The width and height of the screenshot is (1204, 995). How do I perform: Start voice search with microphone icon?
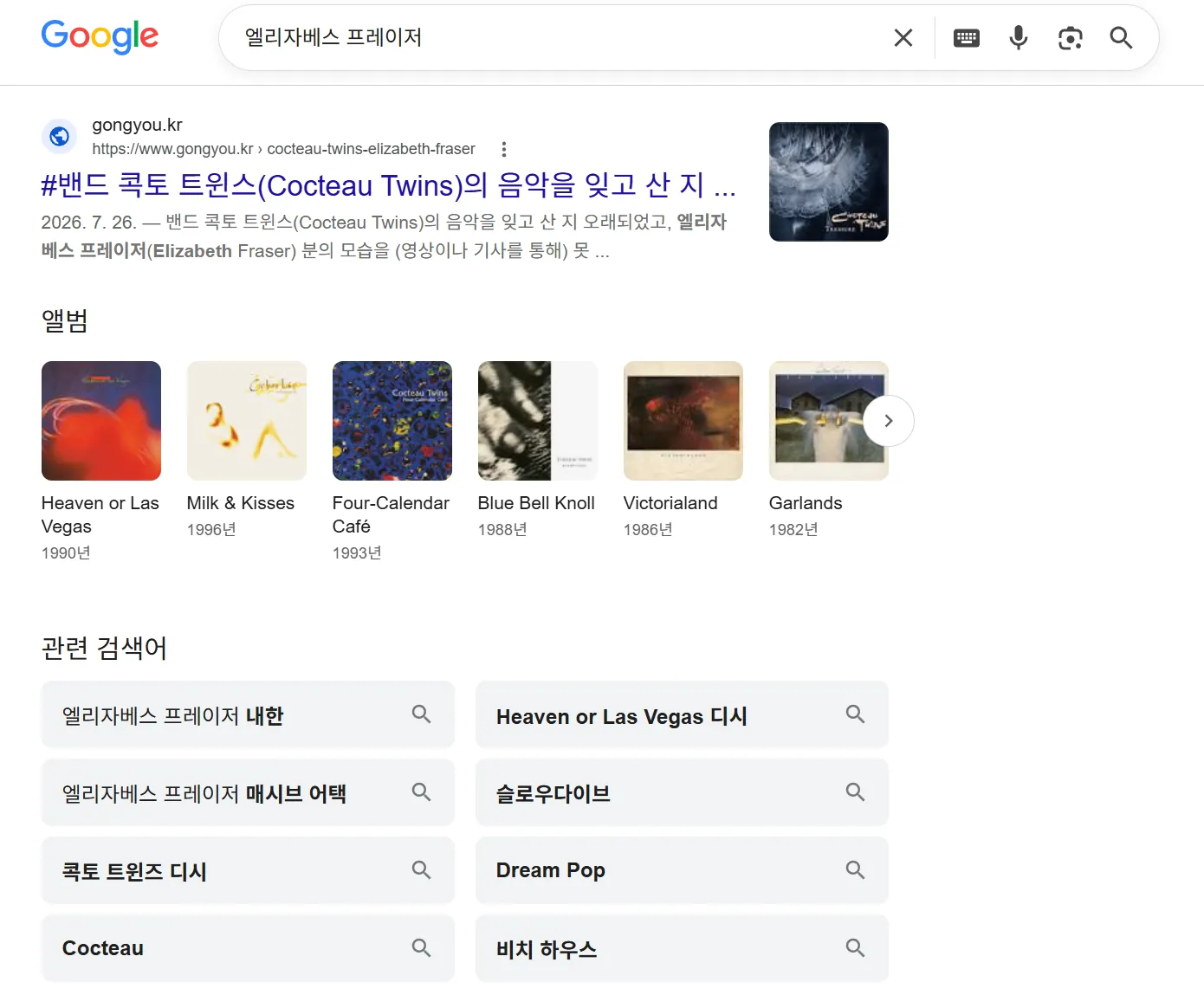[x=1019, y=37]
